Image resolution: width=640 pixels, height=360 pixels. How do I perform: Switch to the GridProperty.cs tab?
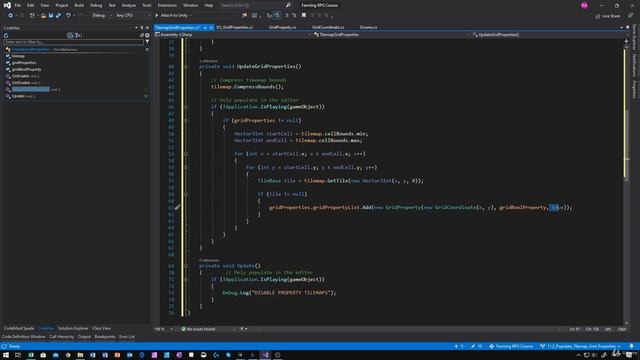pos(282,27)
